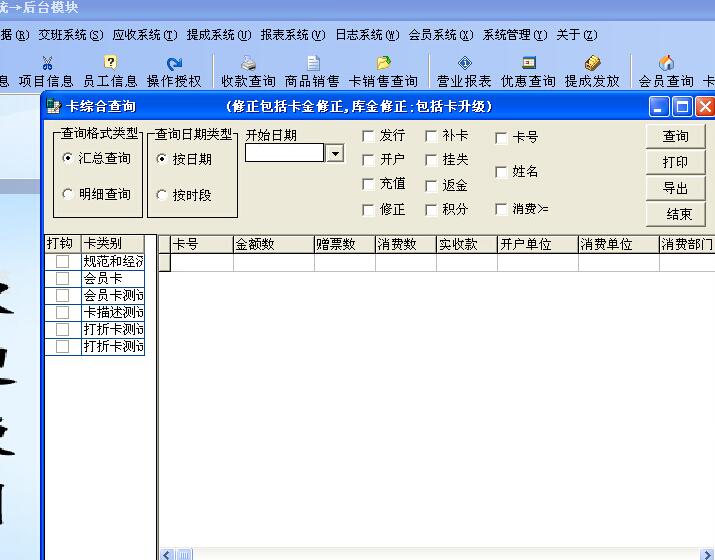
Task: Open the 交班系统(S) menu
Action: tap(71, 35)
